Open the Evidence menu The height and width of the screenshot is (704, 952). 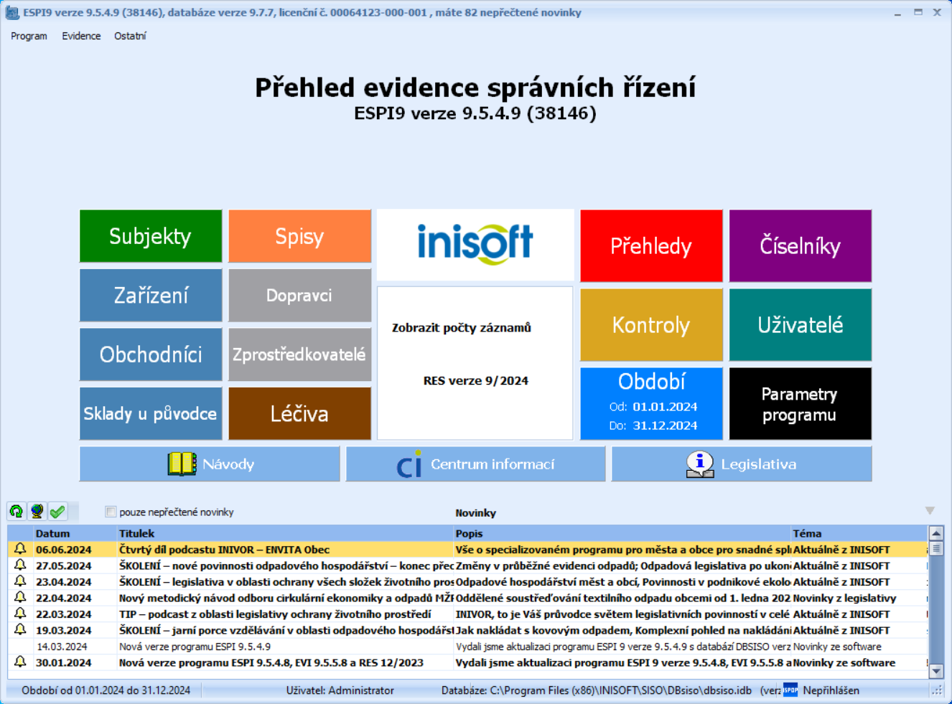click(81, 36)
